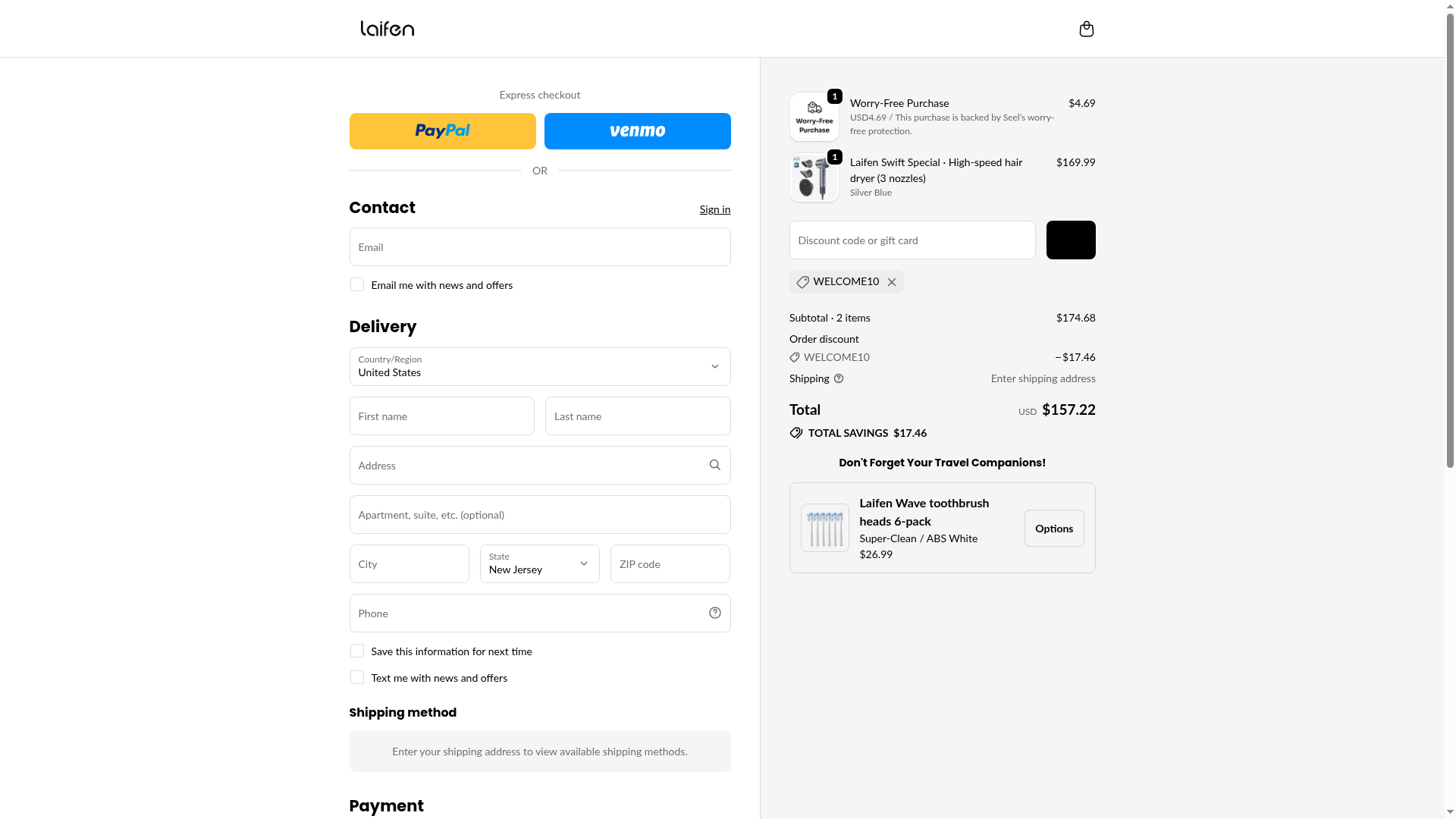
Task: Click Options for toothbrush heads 6-pack
Action: click(x=1053, y=528)
